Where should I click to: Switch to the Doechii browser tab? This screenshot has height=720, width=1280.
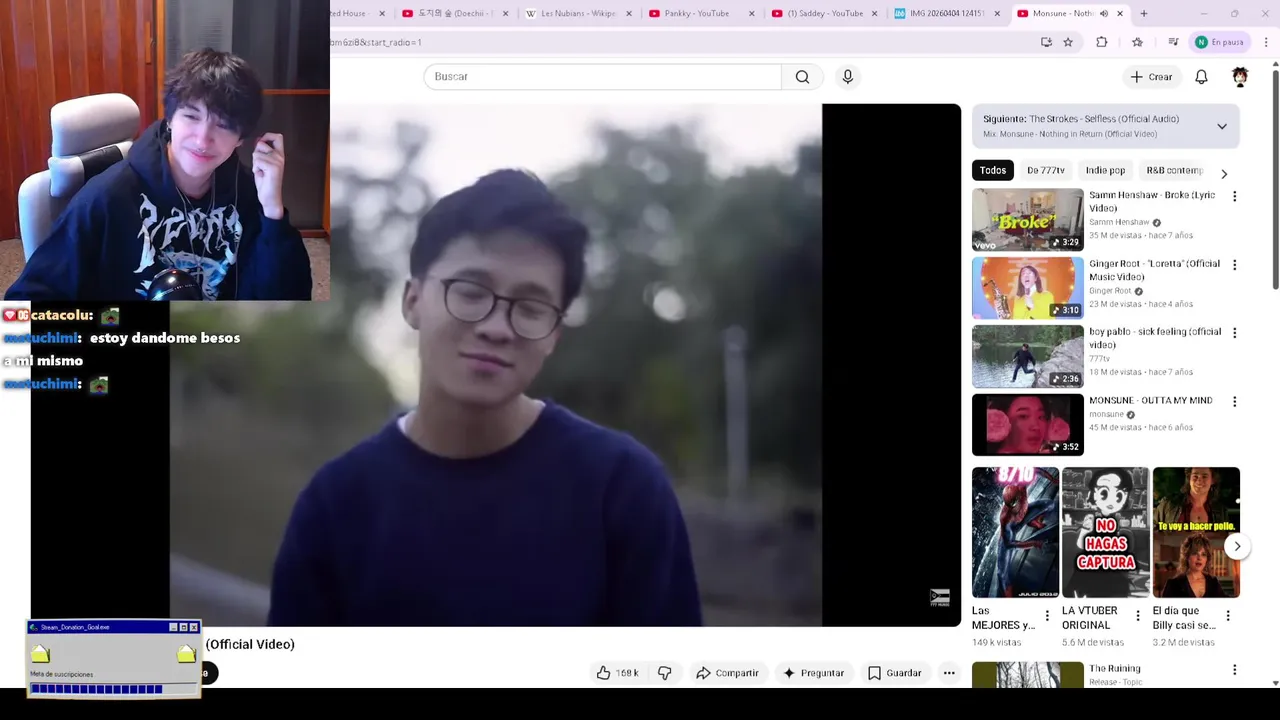pos(453,13)
